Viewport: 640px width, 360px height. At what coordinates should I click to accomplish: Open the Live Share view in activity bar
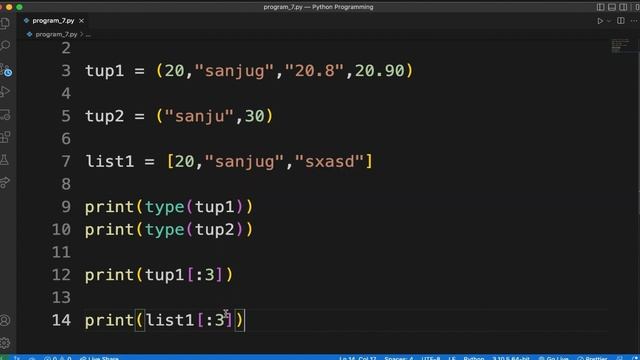5,182
